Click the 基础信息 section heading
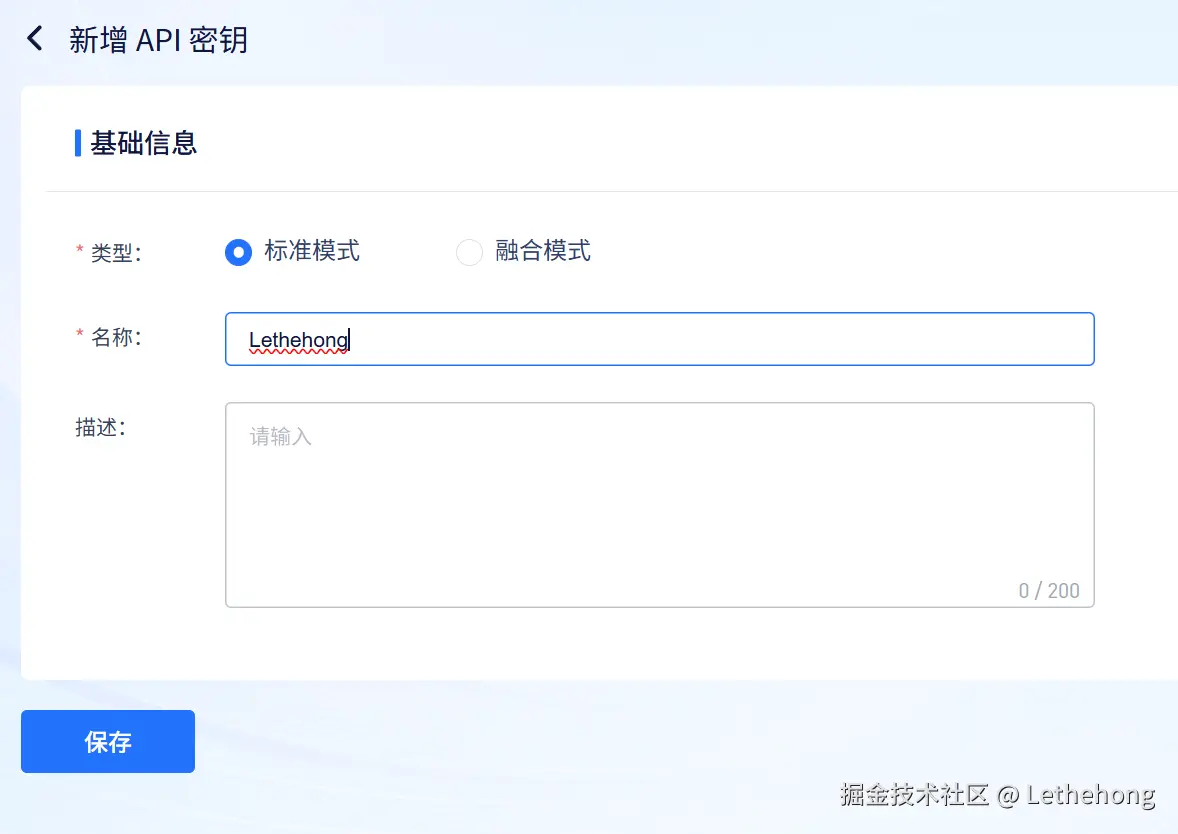 pos(143,143)
